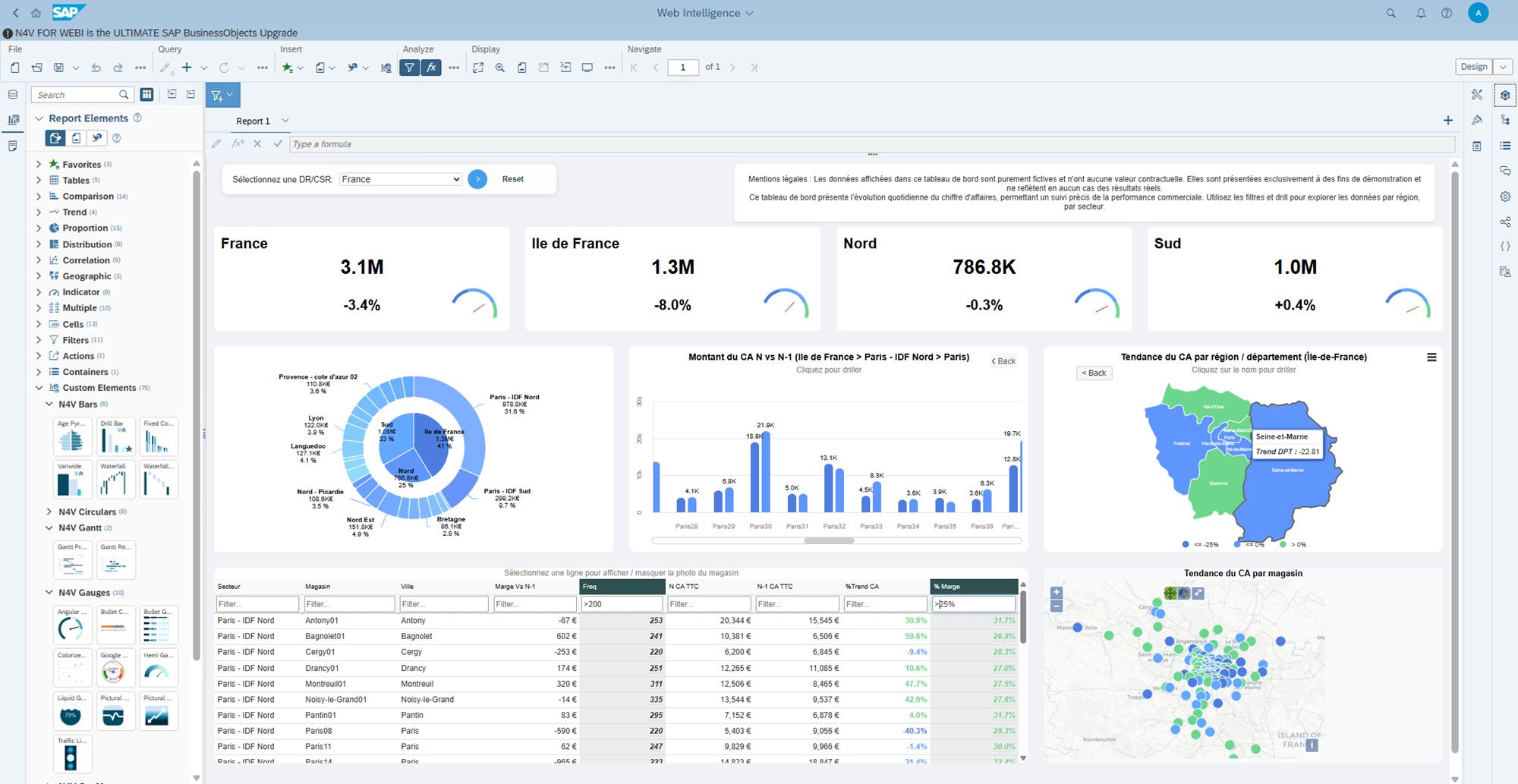Screen dimensions: 1518x784
Task: Expand the Geographic category in Report Elements
Action: (x=39, y=276)
